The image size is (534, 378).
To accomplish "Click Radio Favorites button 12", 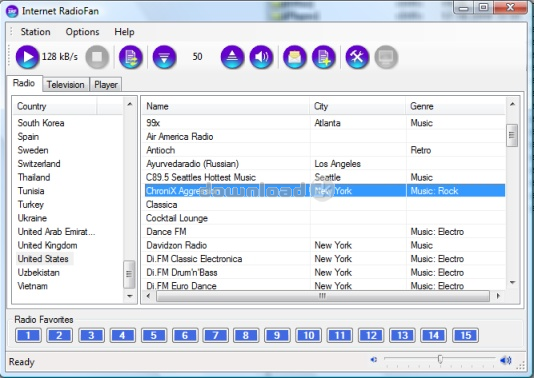I will 371,335.
